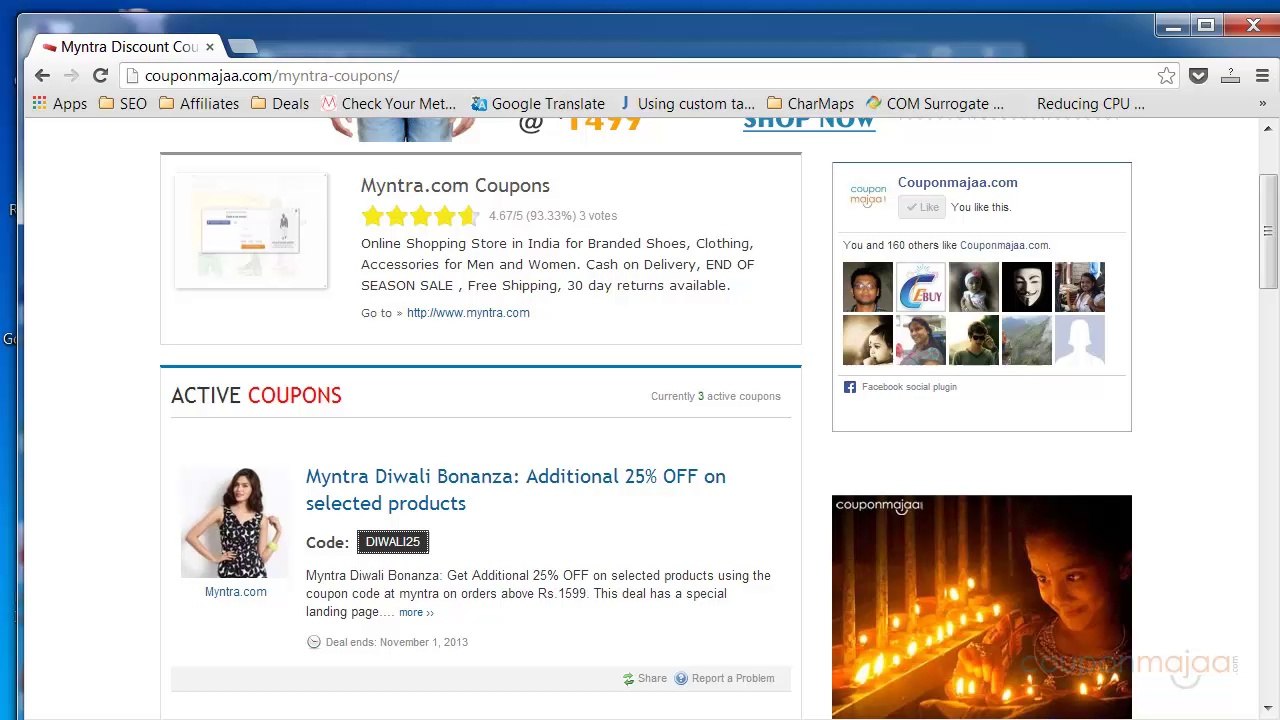Screen dimensions: 1280x720
Task: Open the EBUY fan profile picture
Action: click(x=921, y=288)
